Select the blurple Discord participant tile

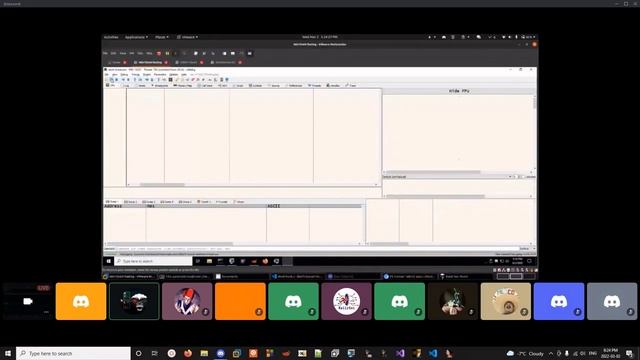(x=559, y=301)
